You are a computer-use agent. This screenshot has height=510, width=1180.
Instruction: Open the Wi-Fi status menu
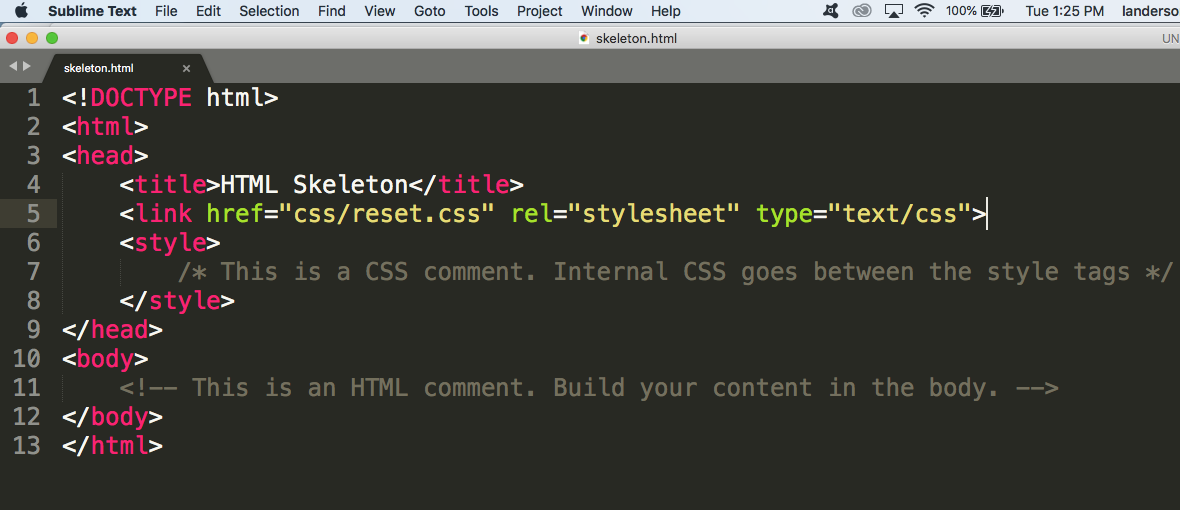[x=924, y=11]
